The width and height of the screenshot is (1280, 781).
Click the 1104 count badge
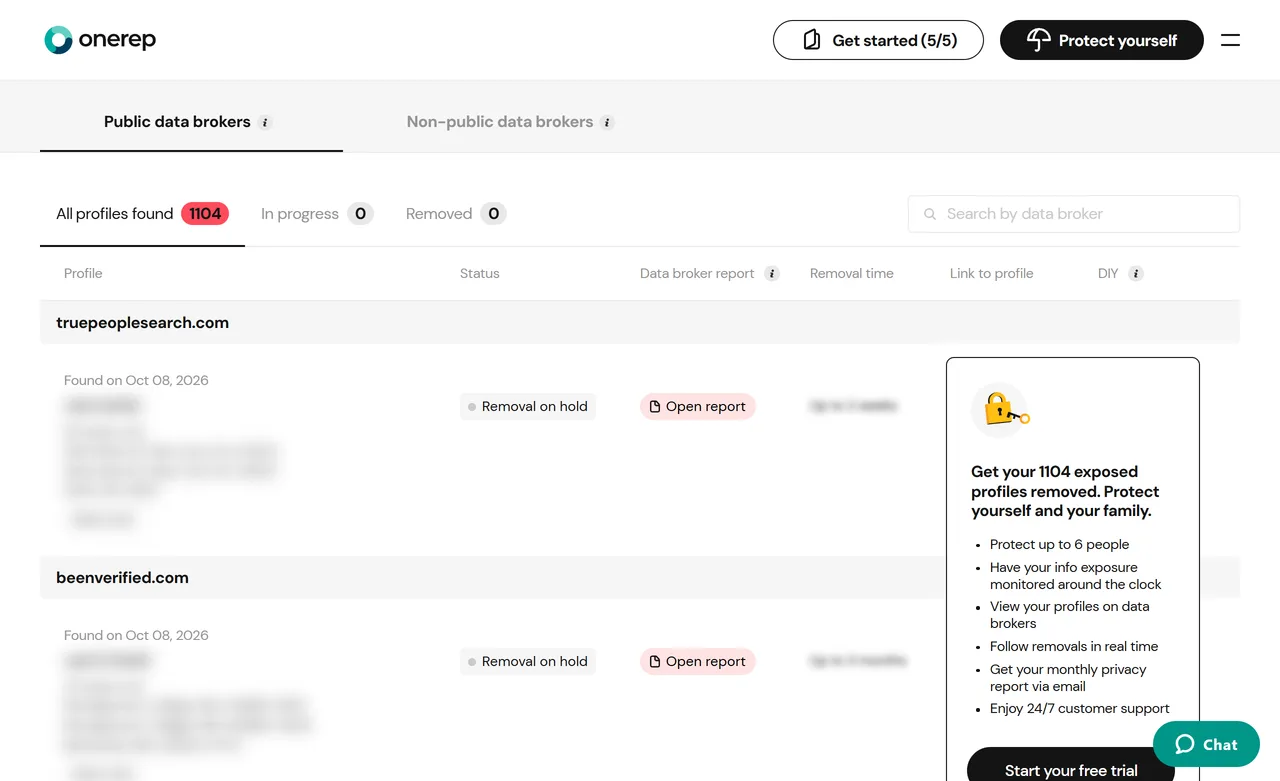click(205, 214)
